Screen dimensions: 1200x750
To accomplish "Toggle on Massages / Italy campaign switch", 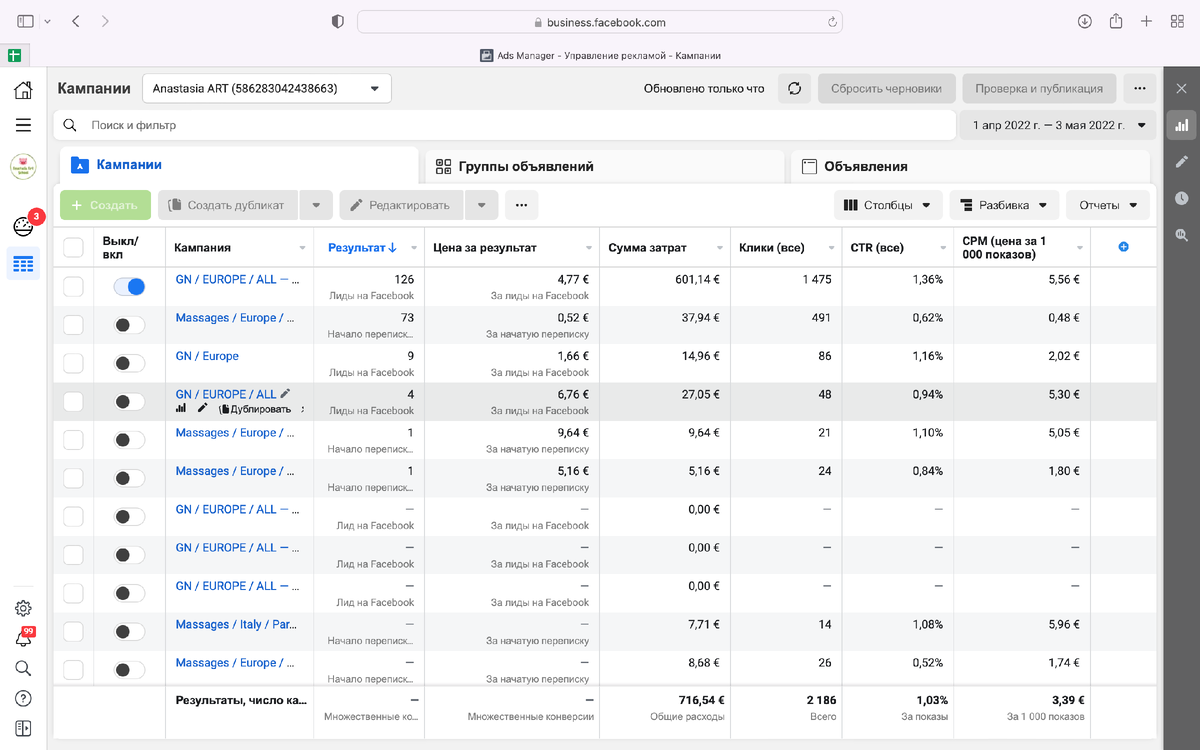I will tap(129, 631).
